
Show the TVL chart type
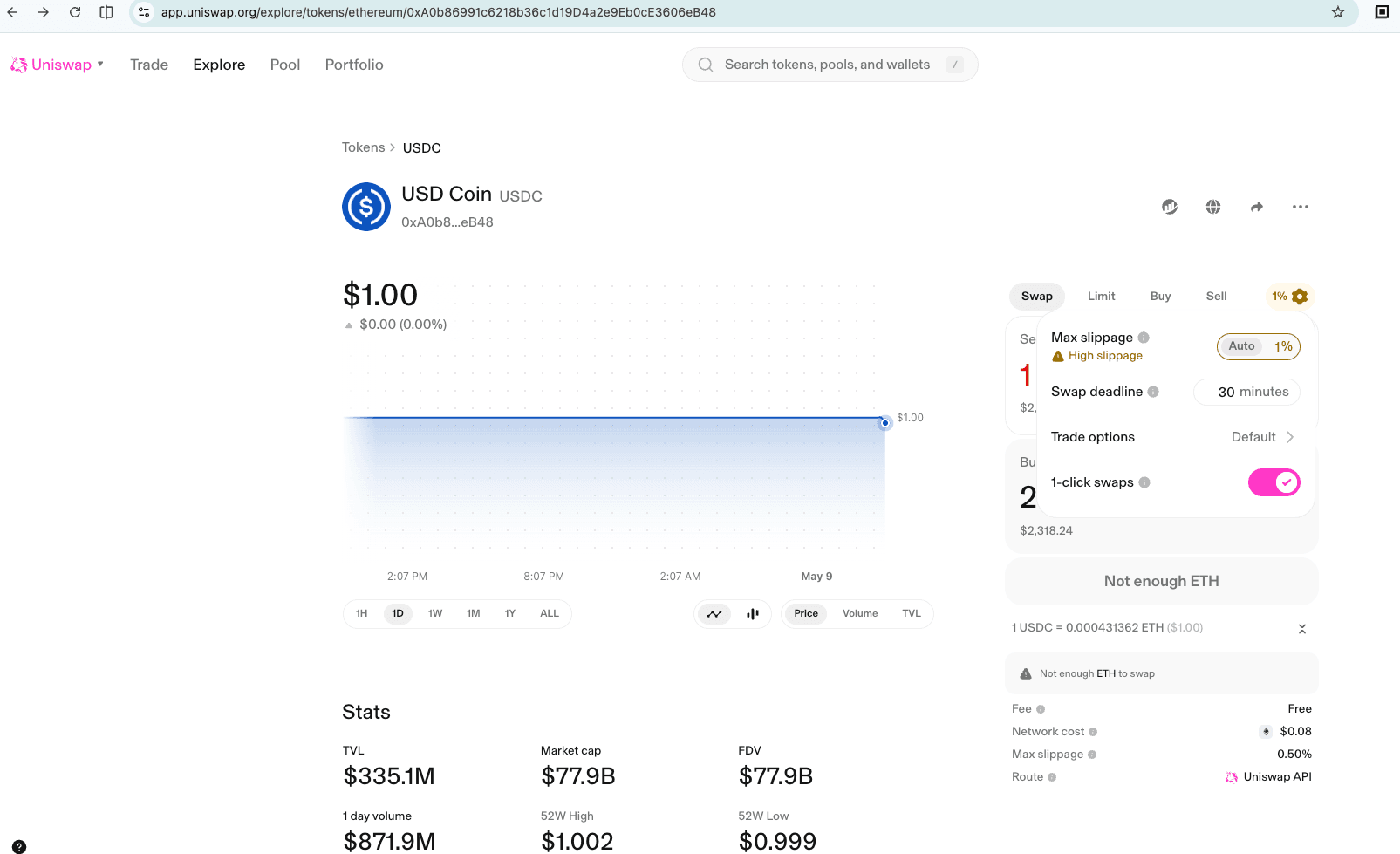tap(912, 614)
